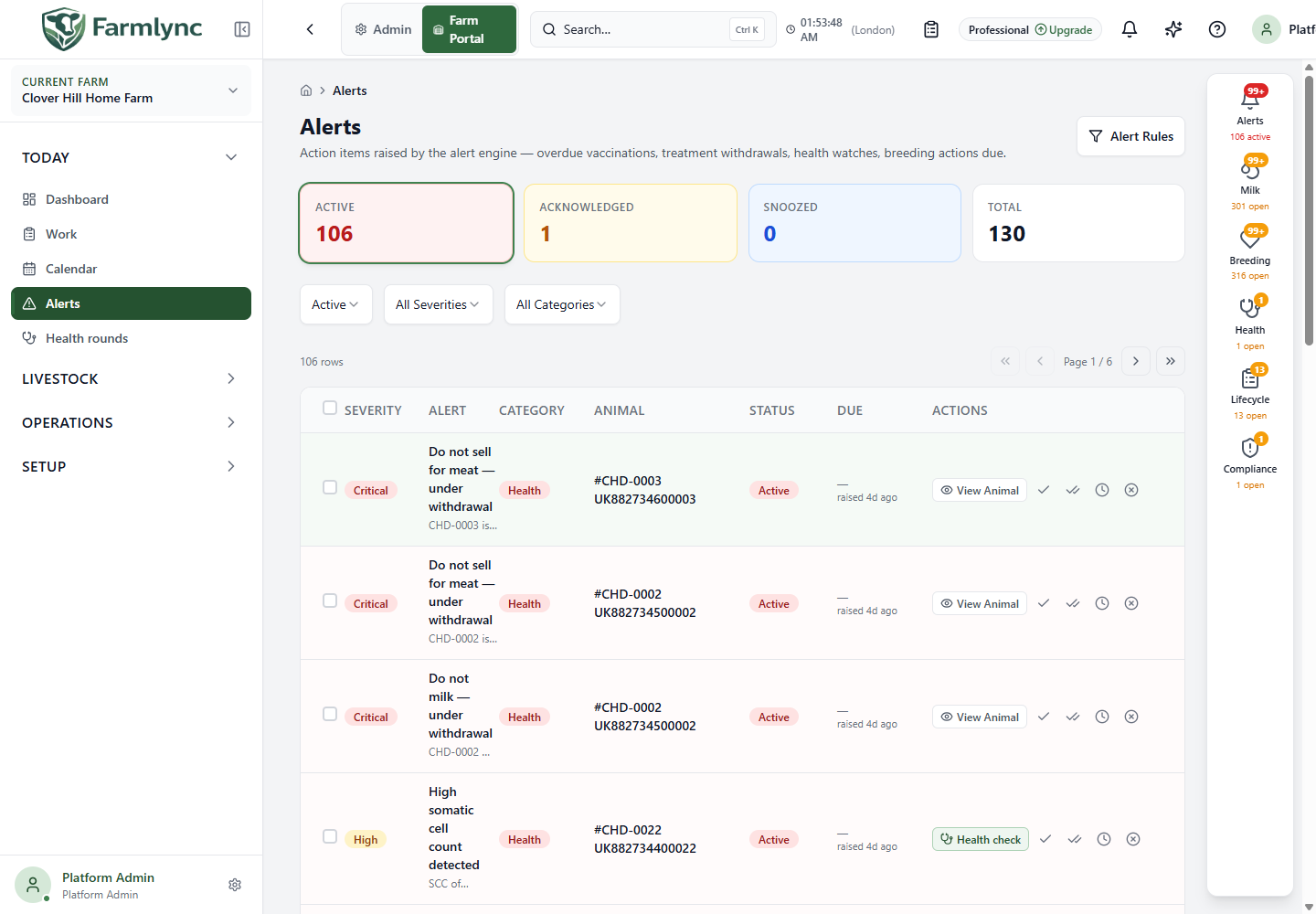Viewport: 1316px width, 914px height.
Task: Click Health check for CHD-0022
Action: pos(981,839)
